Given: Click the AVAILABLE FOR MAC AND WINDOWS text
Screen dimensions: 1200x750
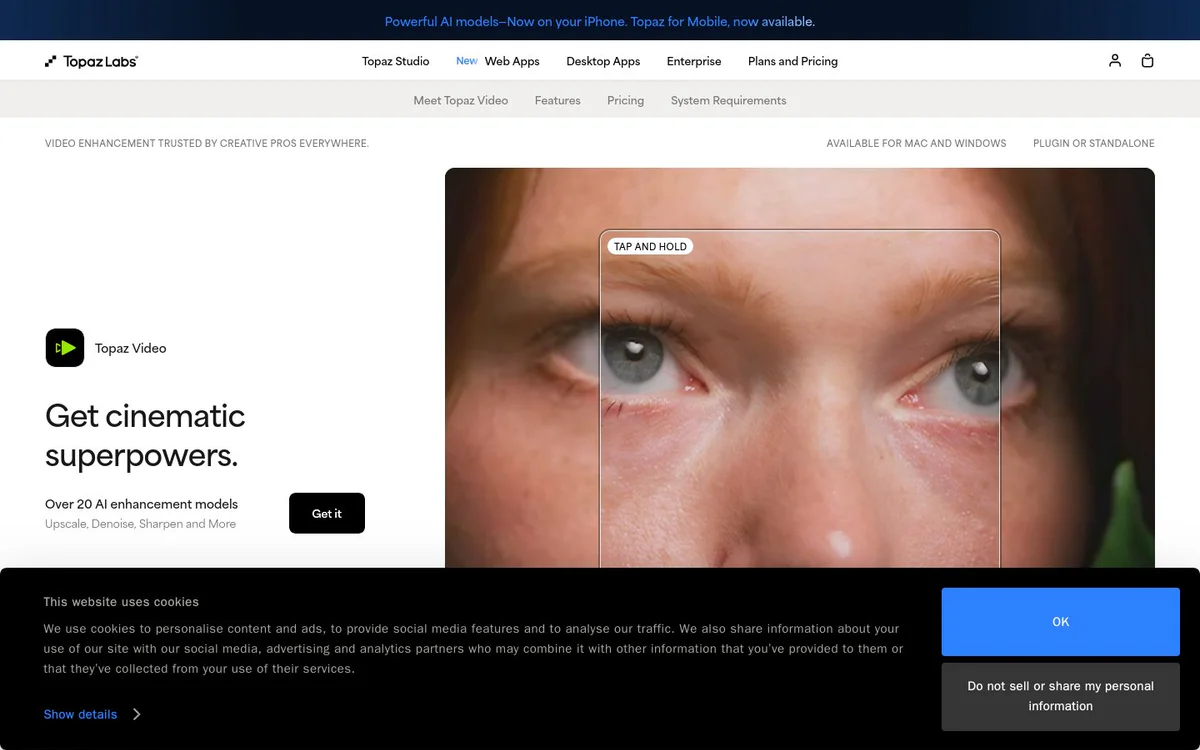Looking at the screenshot, I should point(916,143).
